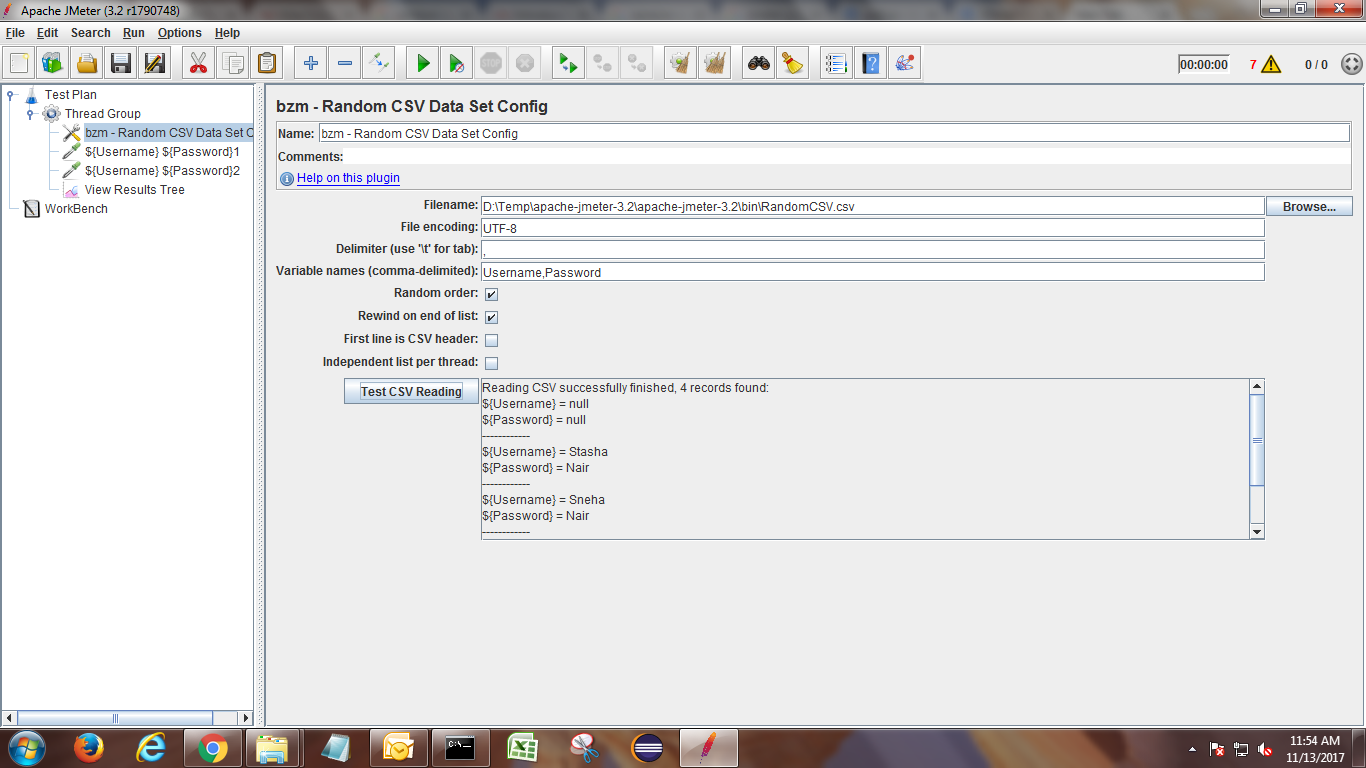Enable Independent list per thread checkbox
Viewport: 1366px width, 768px height.
[491, 363]
